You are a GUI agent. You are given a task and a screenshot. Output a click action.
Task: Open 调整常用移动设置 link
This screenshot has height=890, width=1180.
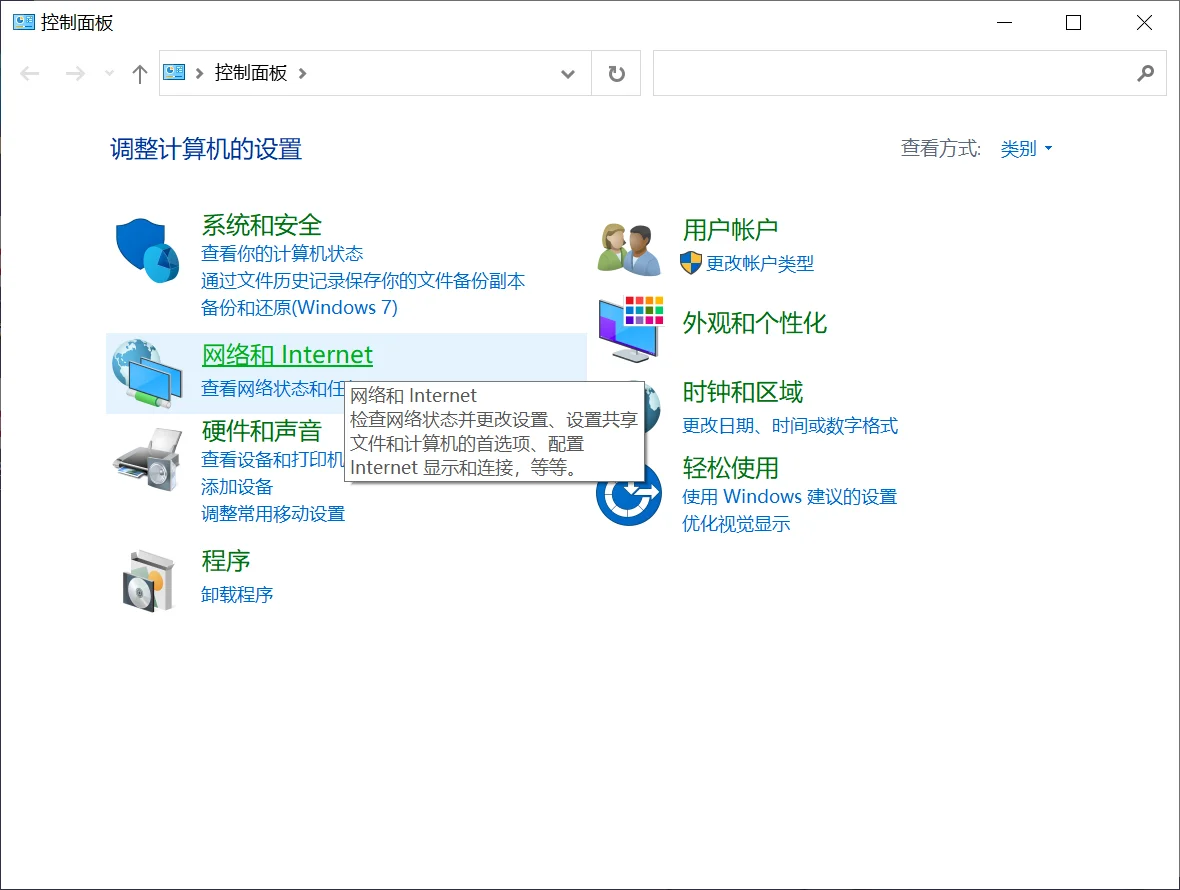273,514
